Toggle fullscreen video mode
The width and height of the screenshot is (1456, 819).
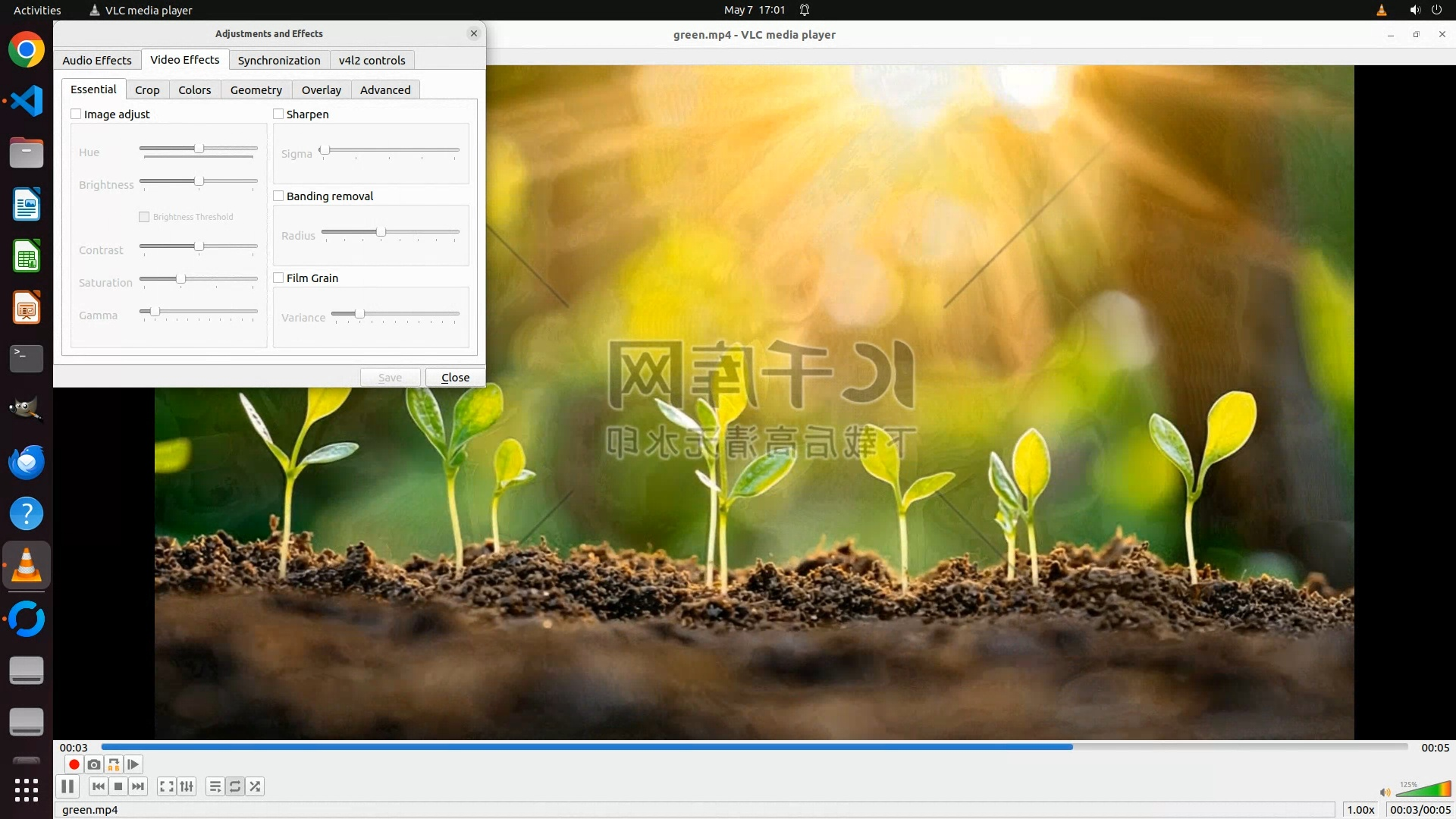(167, 786)
